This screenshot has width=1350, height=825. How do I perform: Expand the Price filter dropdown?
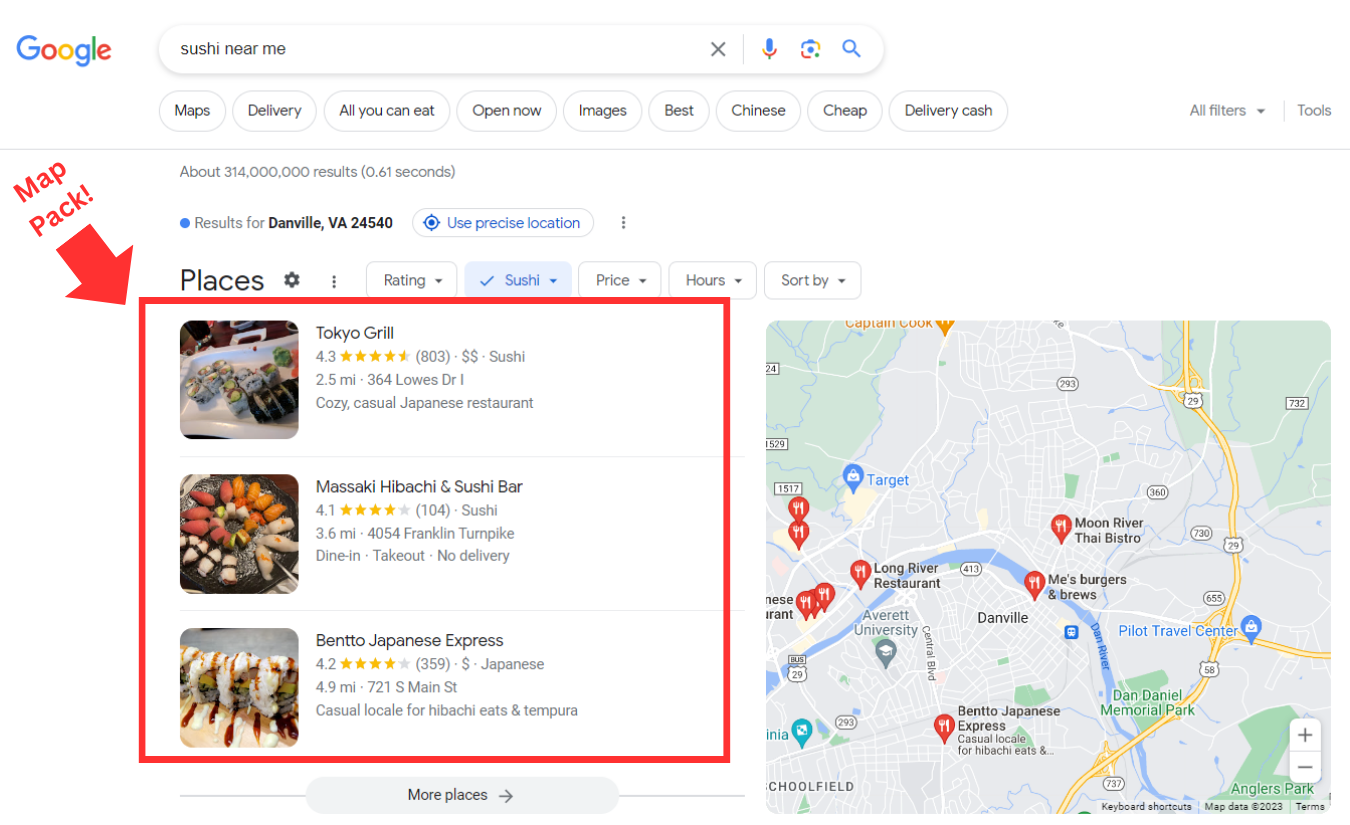tap(620, 281)
